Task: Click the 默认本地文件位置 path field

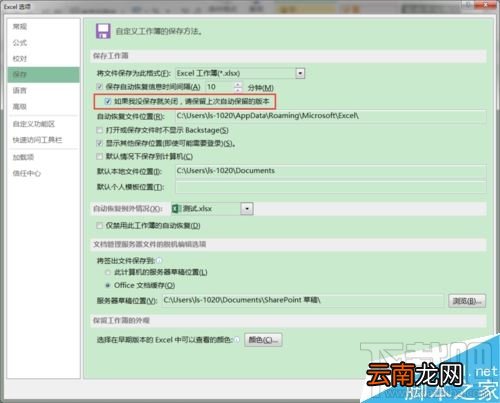Action: tap(330, 171)
